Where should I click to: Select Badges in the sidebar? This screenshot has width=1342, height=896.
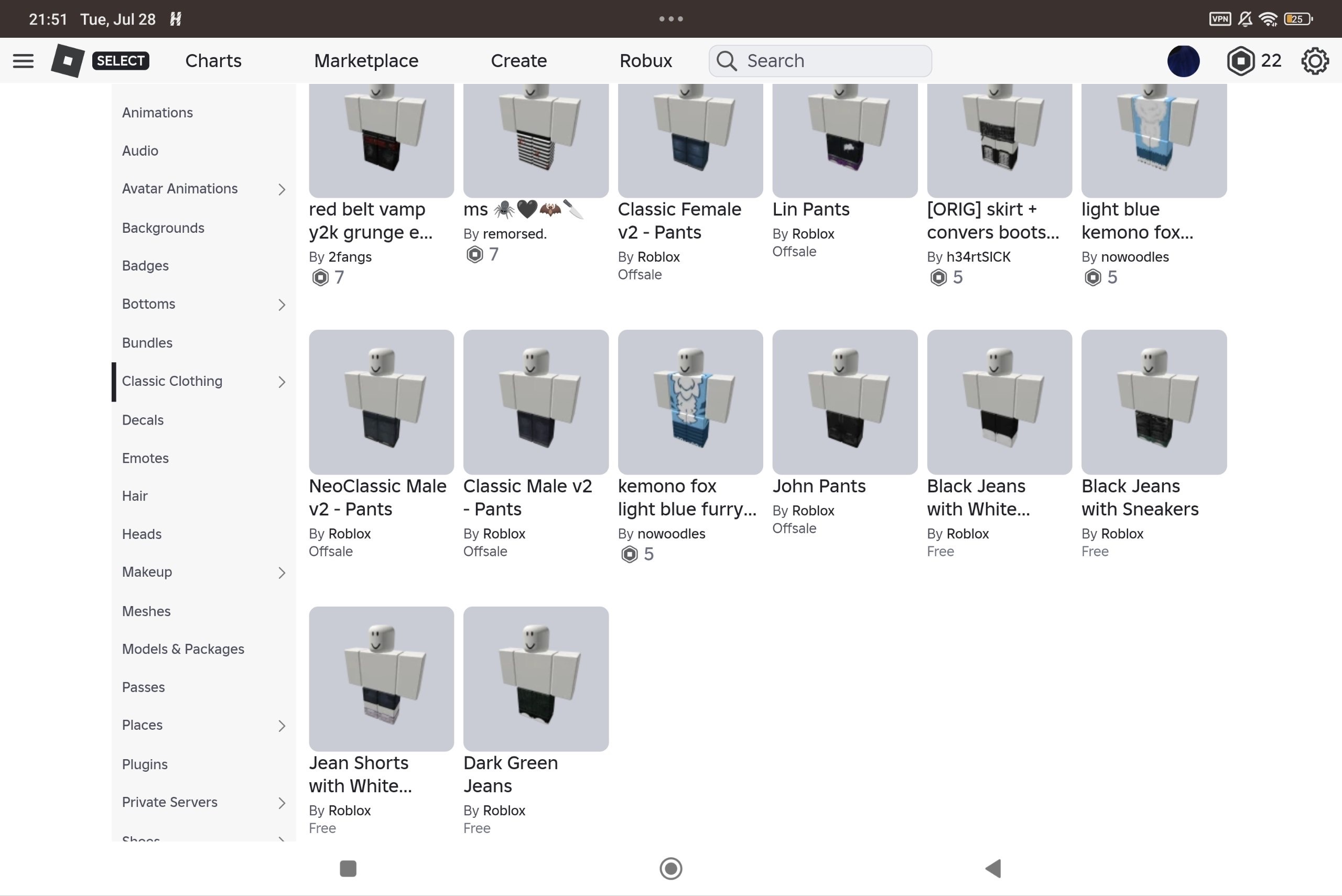coord(145,266)
